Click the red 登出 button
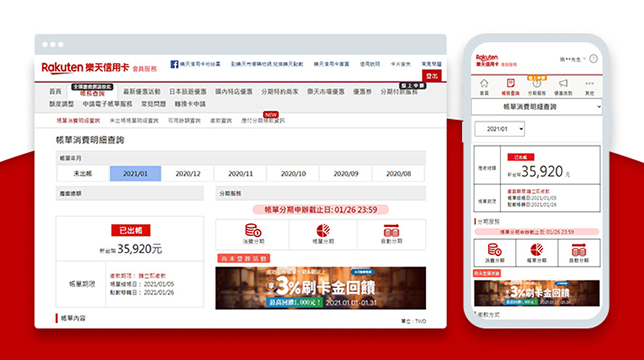This screenshot has height=360, width=644. 432,76
